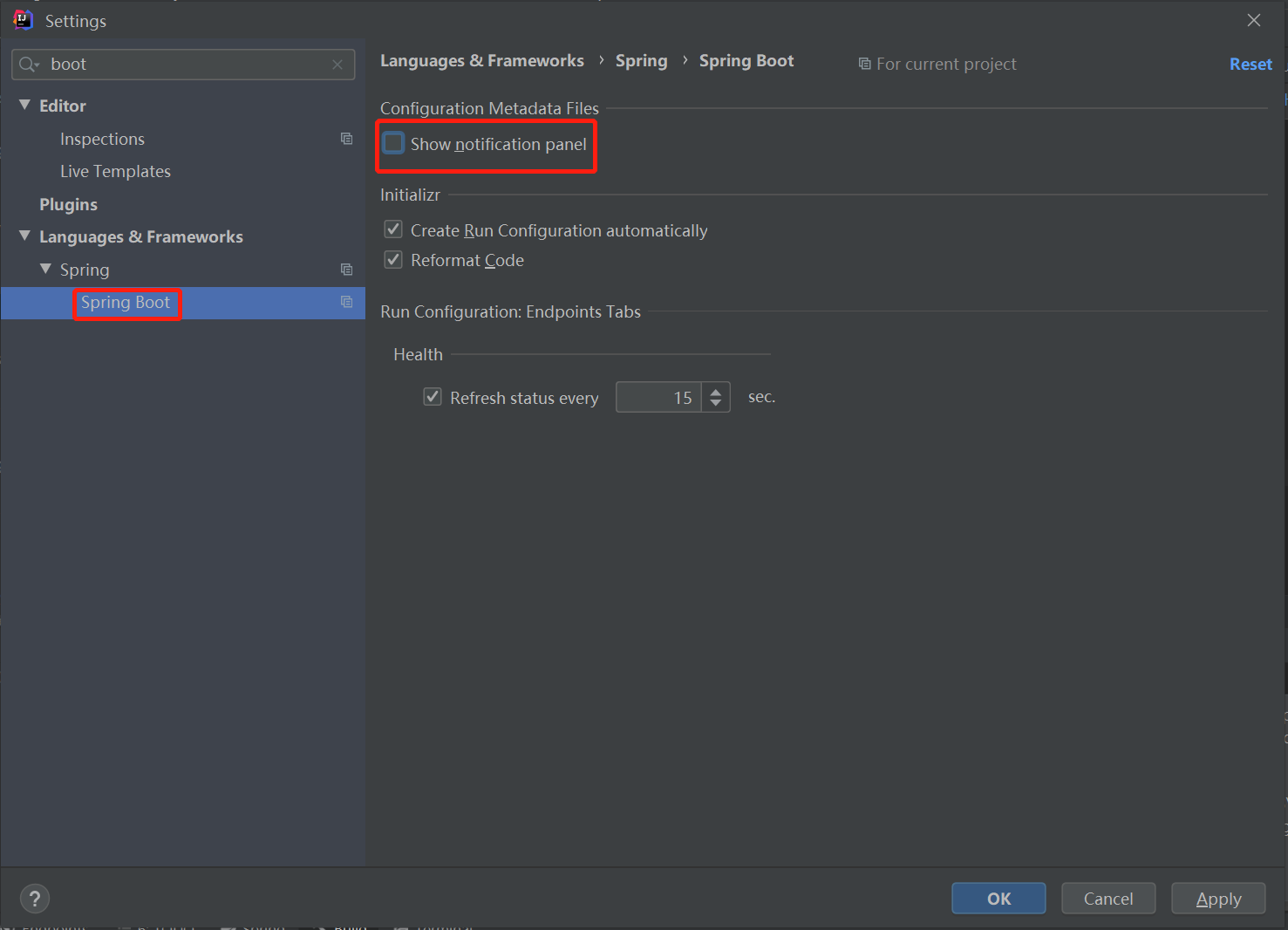Open Live Templates settings page
1288x930 pixels.
click(x=115, y=172)
